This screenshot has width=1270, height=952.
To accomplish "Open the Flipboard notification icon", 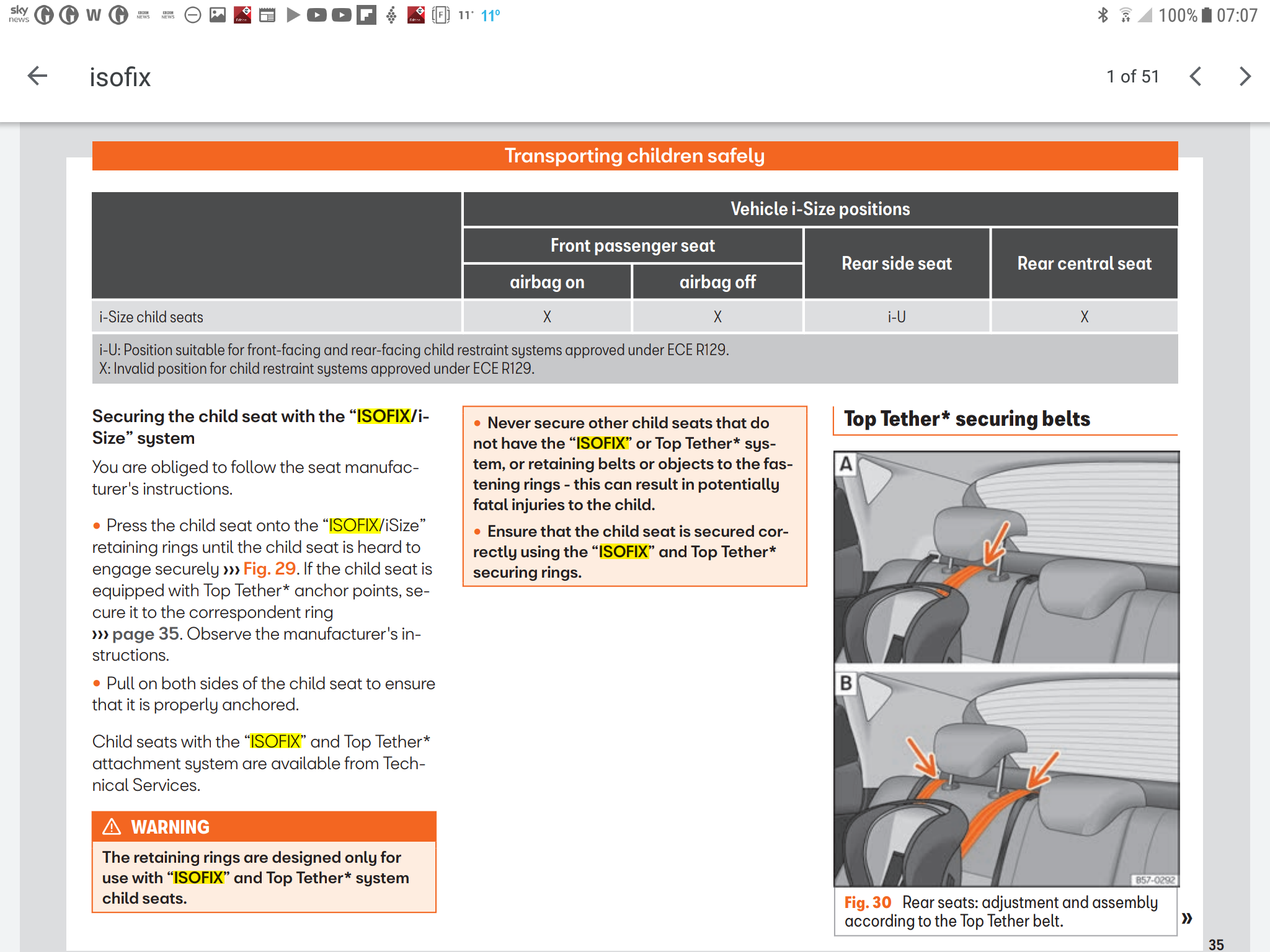I will click(x=366, y=15).
